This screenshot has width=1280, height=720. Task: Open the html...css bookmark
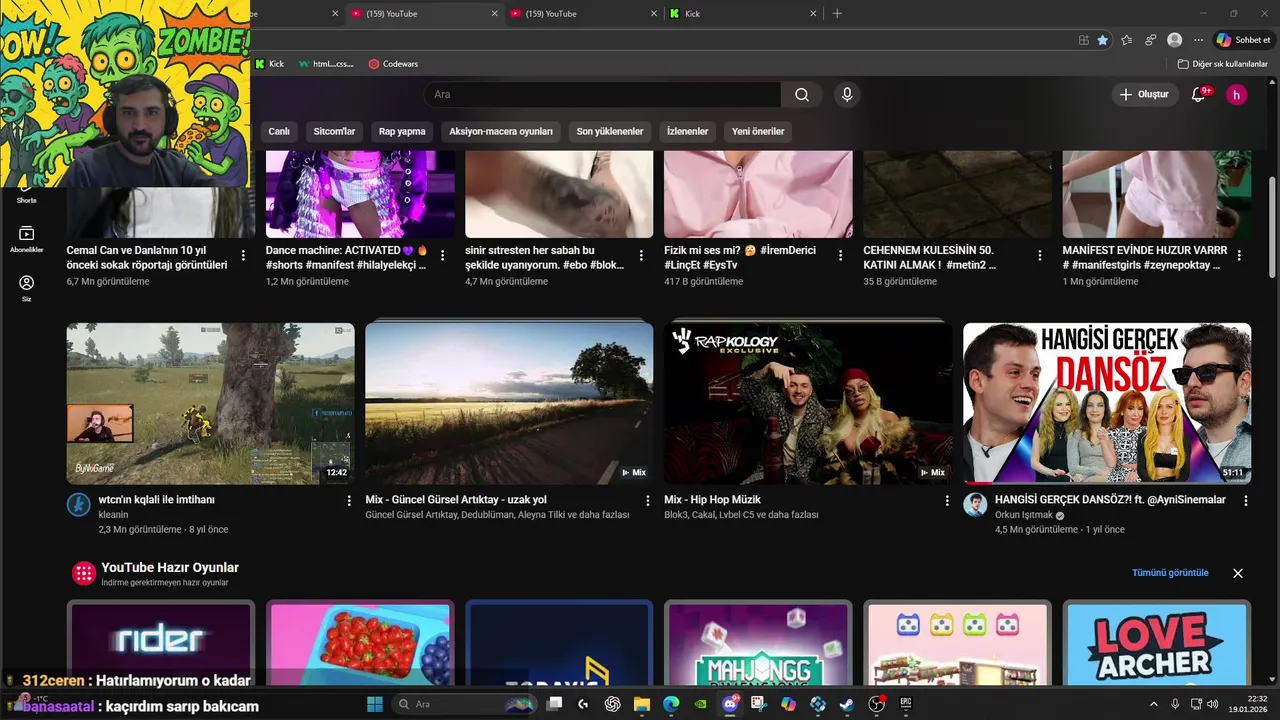[326, 64]
